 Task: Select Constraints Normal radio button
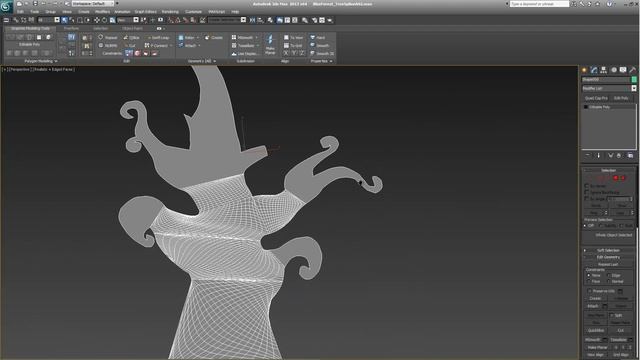click(x=609, y=282)
